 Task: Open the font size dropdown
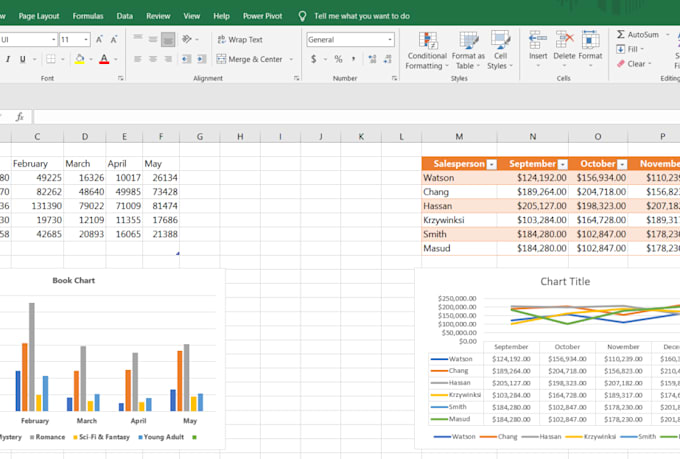pos(86,39)
